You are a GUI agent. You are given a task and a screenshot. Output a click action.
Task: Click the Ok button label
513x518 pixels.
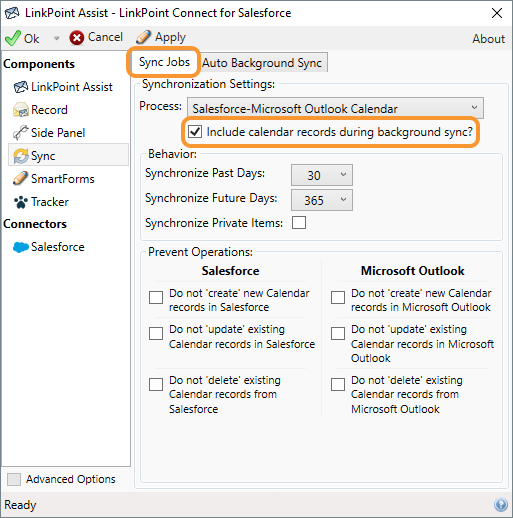[32, 39]
